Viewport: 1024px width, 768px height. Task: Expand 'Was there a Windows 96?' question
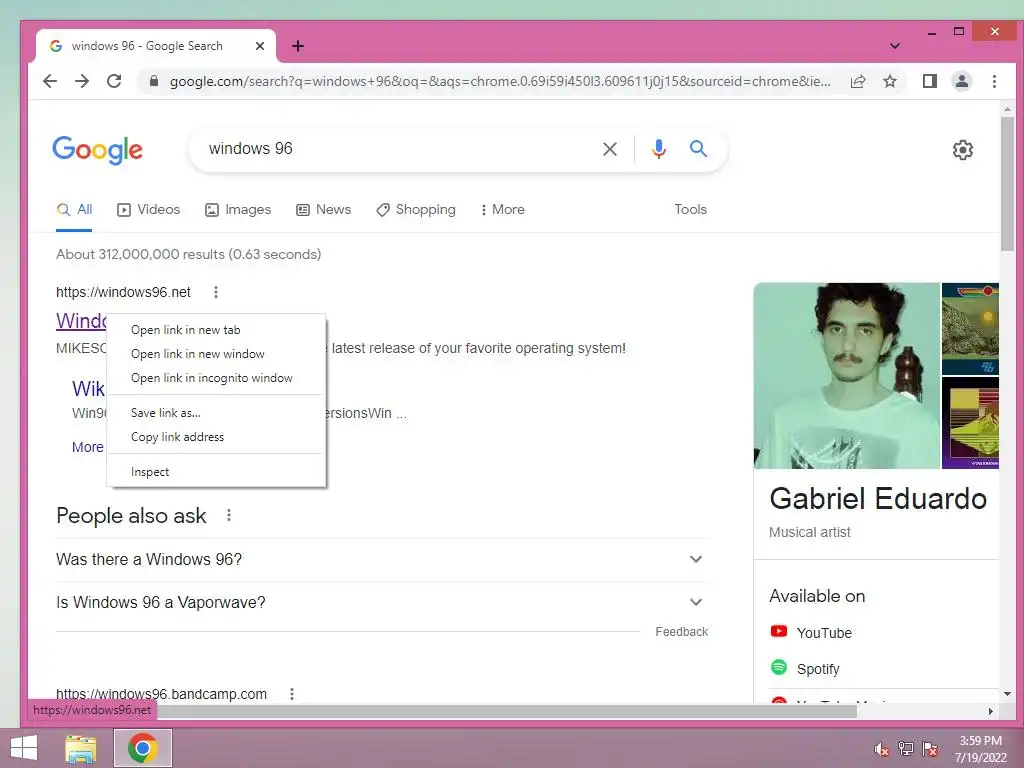[381, 560]
